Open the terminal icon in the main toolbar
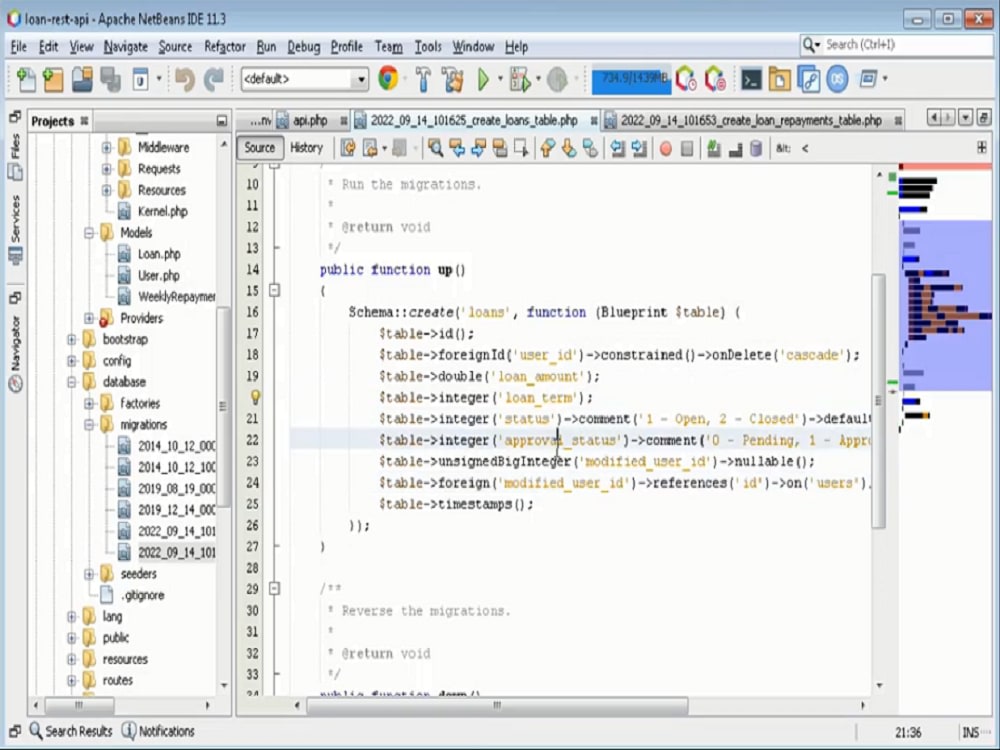Viewport: 1000px width, 750px height. click(751, 79)
